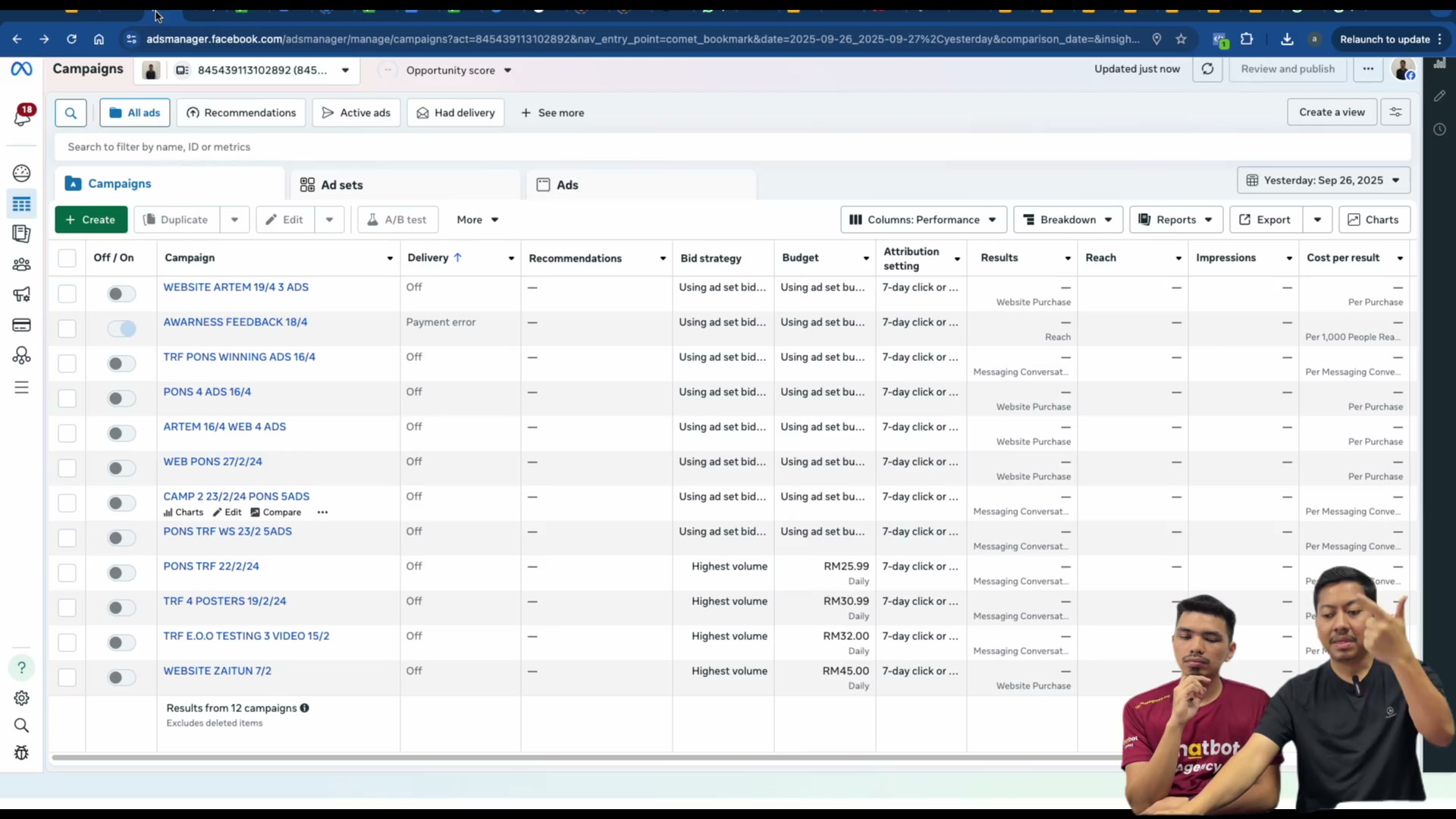
Task: Open the Charts button in toolbar
Action: (x=1374, y=220)
